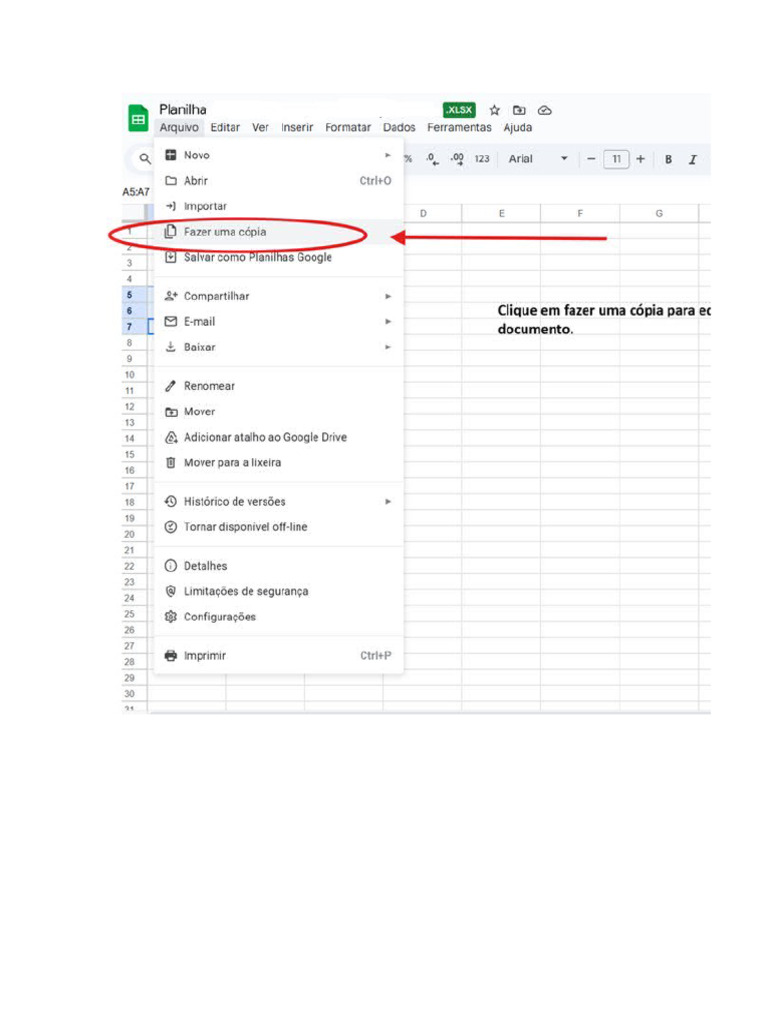Click the green .XLSX badge
The width and height of the screenshot is (768, 1024).
tap(459, 110)
